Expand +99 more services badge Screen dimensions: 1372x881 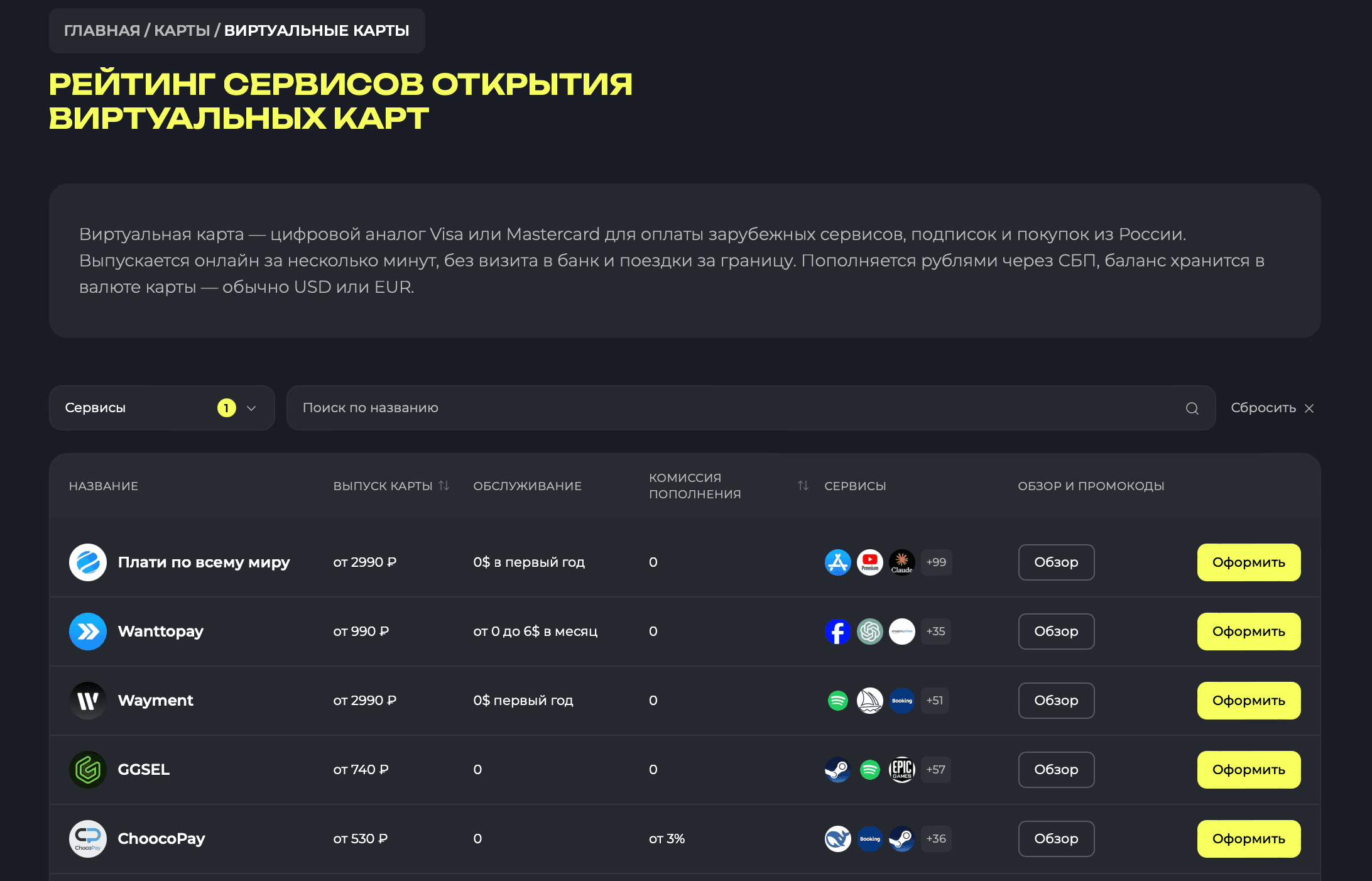(x=936, y=562)
